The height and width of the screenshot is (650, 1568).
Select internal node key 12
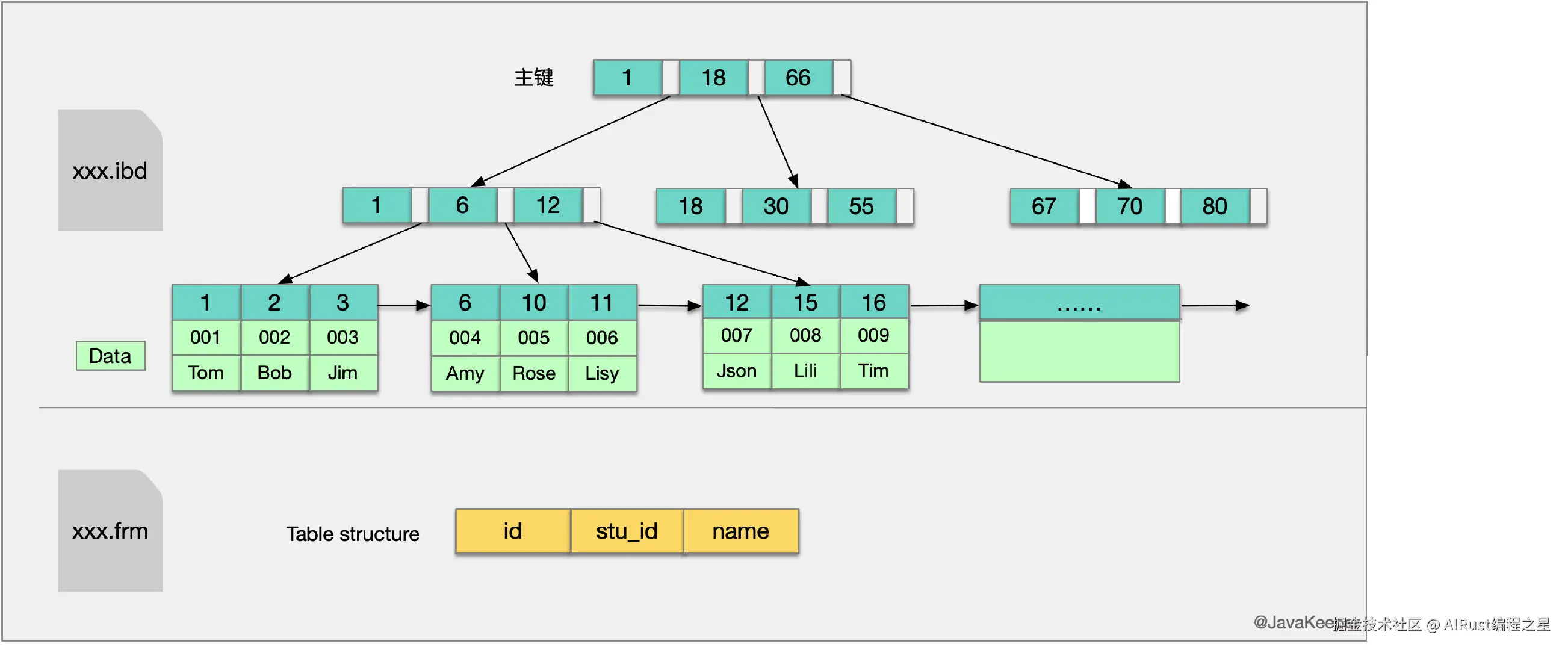(548, 205)
